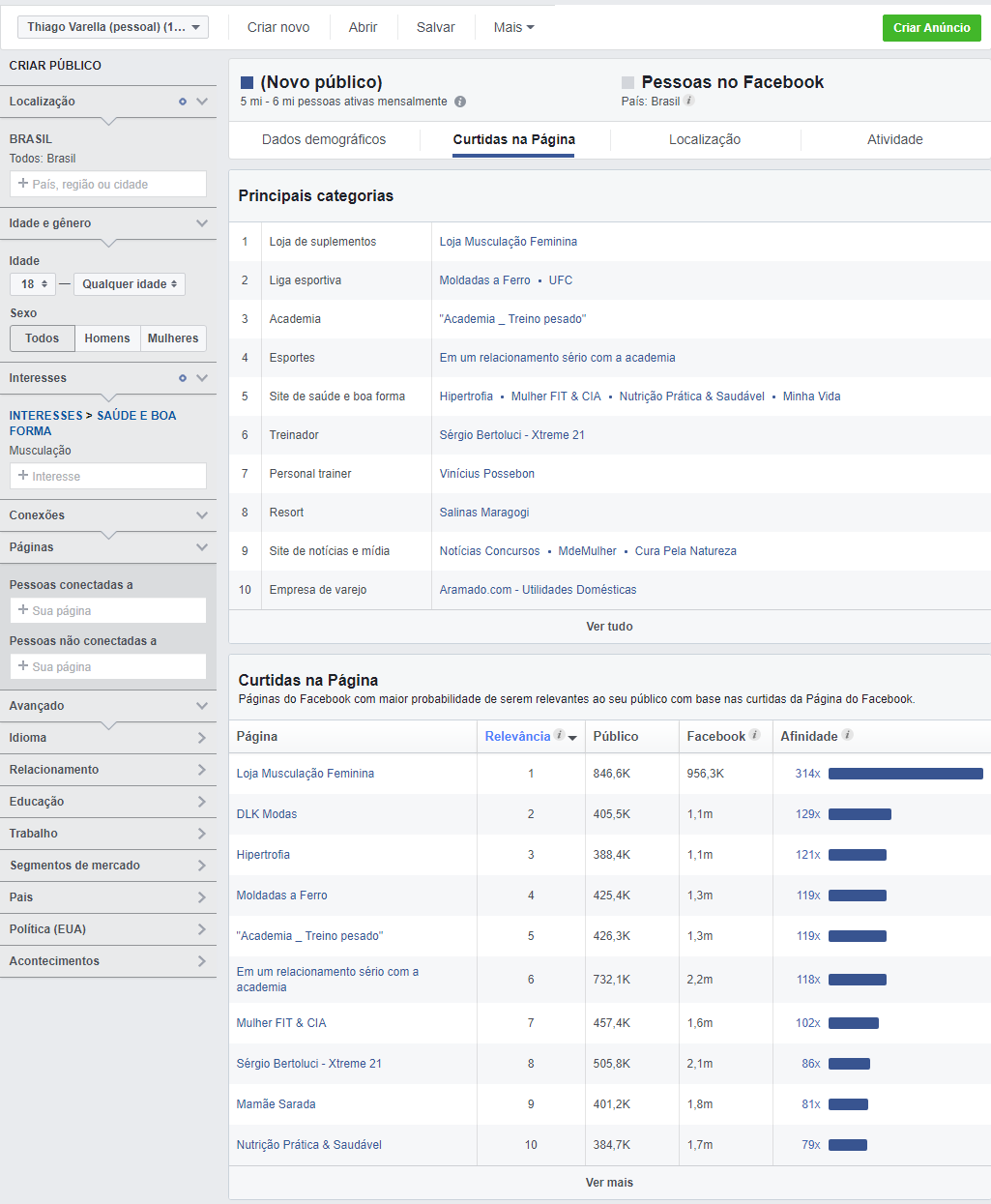The height and width of the screenshot is (1204, 991).
Task: Click info icon in Relevância column header
Action: (559, 735)
